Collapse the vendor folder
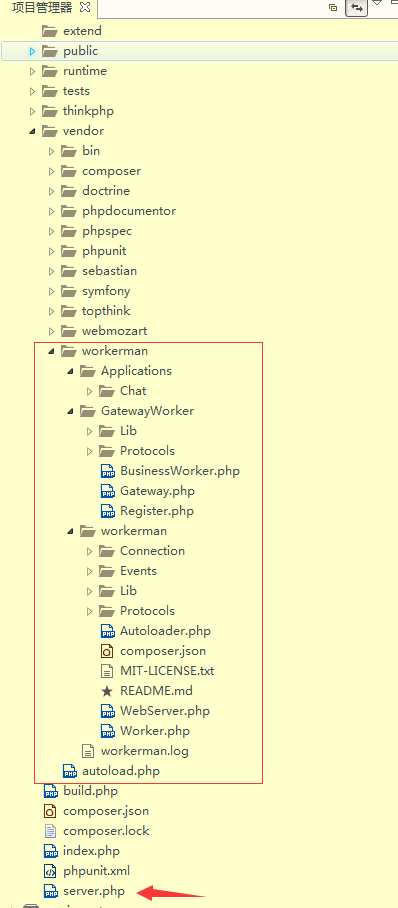 pos(32,131)
